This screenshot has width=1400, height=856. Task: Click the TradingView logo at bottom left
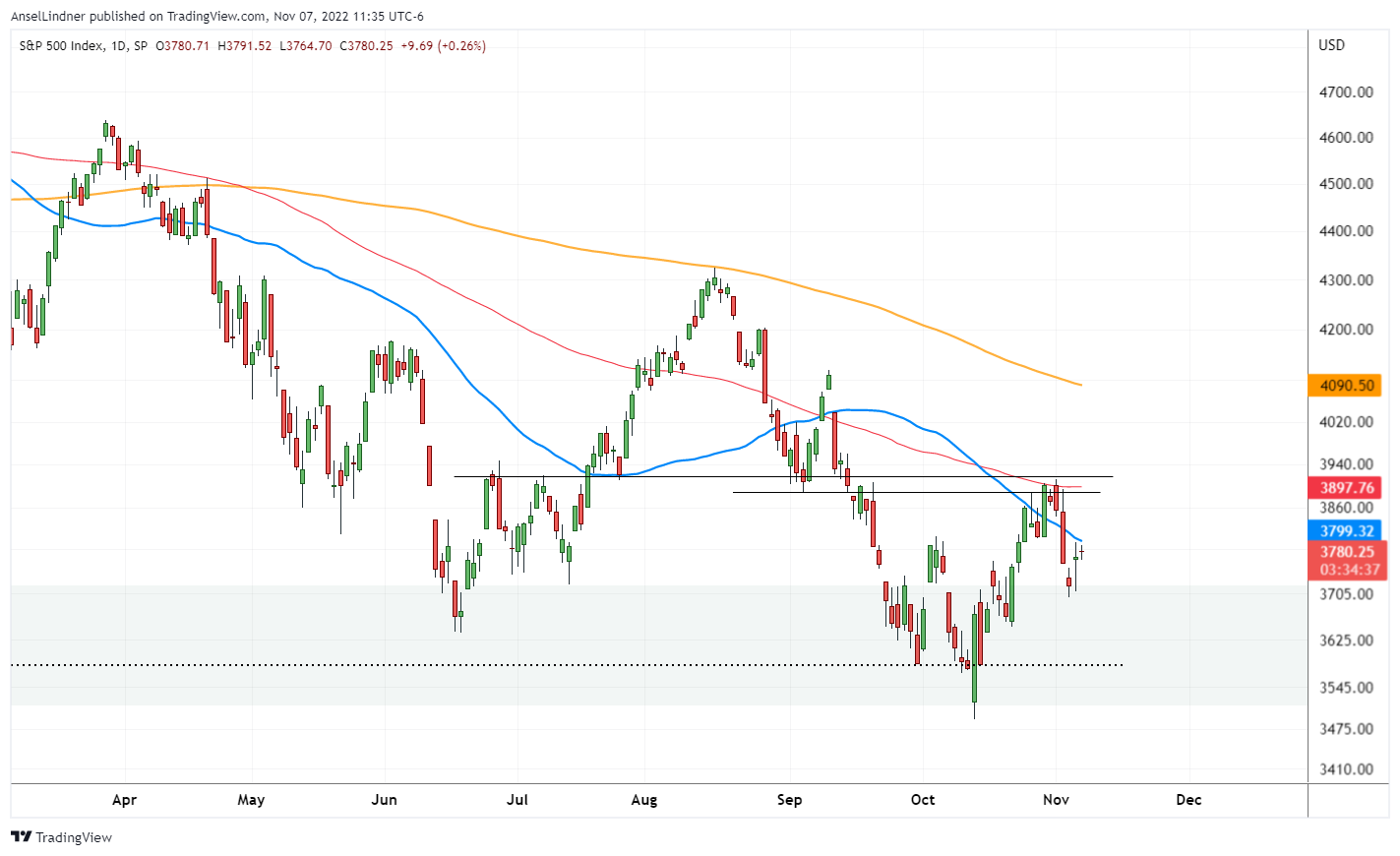click(x=59, y=838)
